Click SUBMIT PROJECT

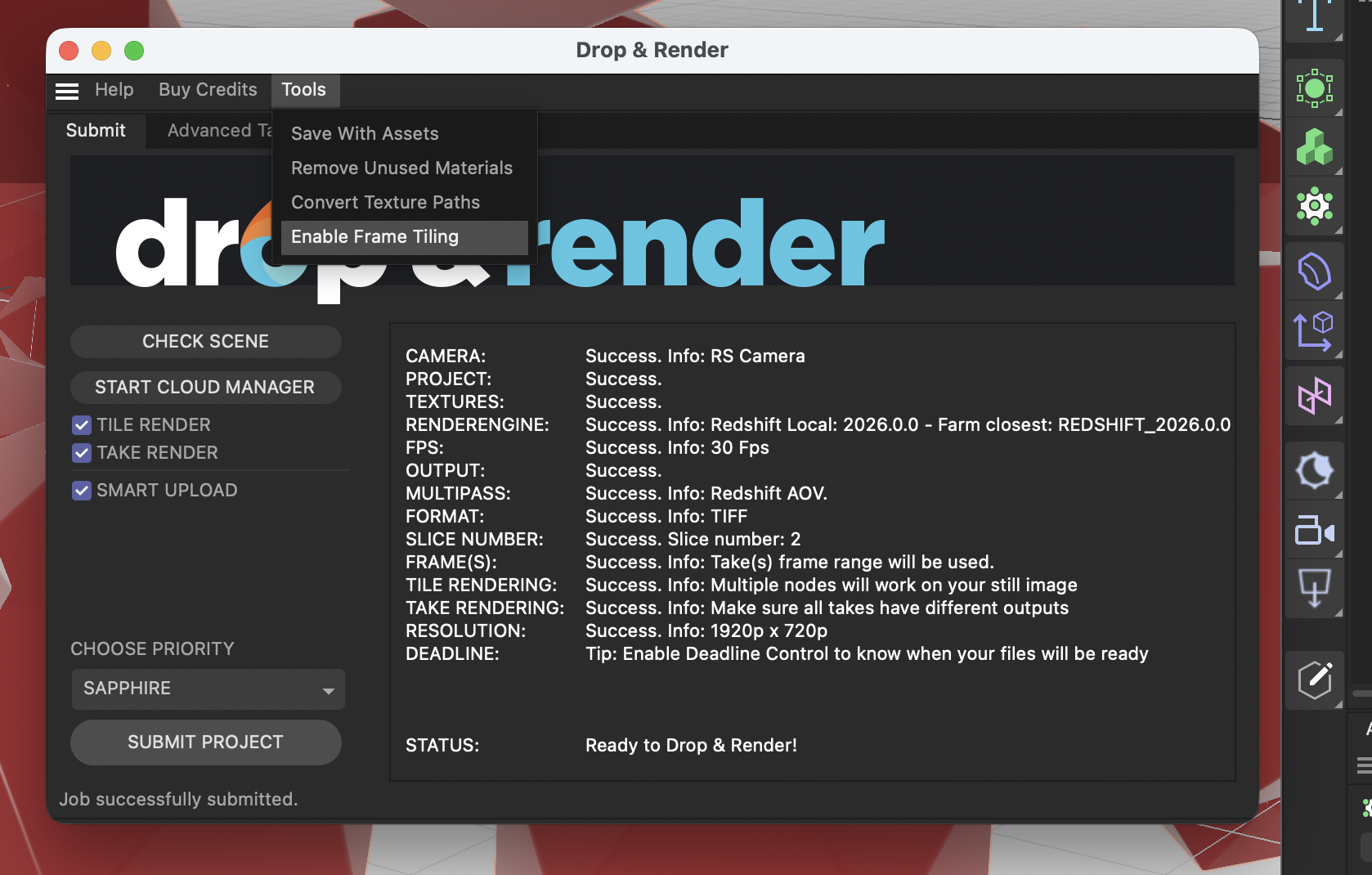(205, 742)
